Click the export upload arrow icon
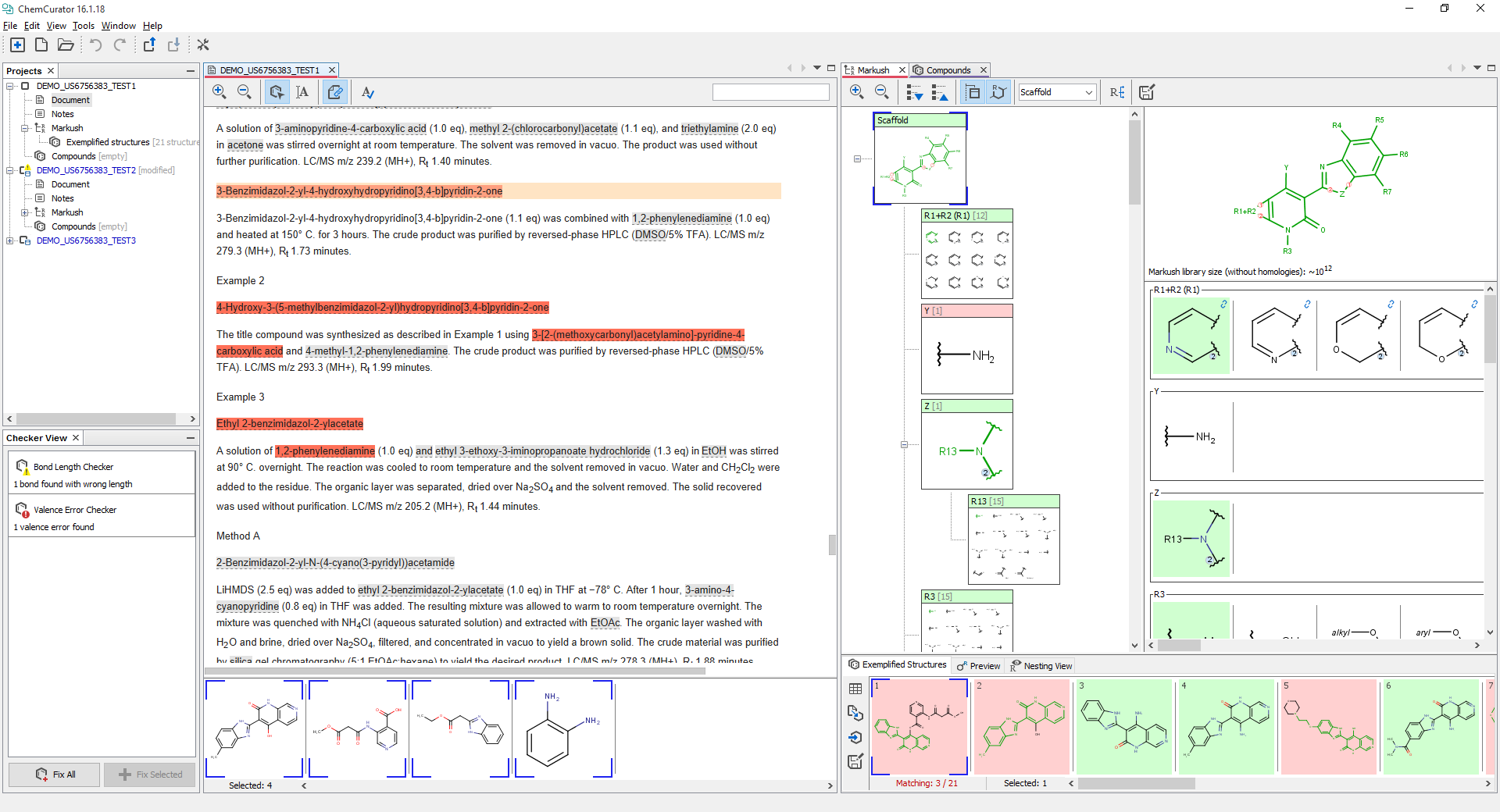Screen dimensions: 1500x812 [149, 45]
